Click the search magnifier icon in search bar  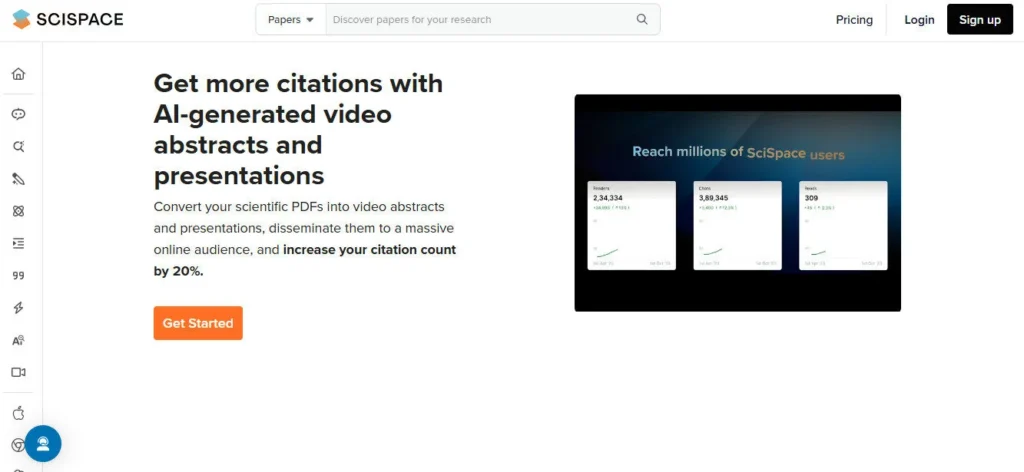pos(642,20)
